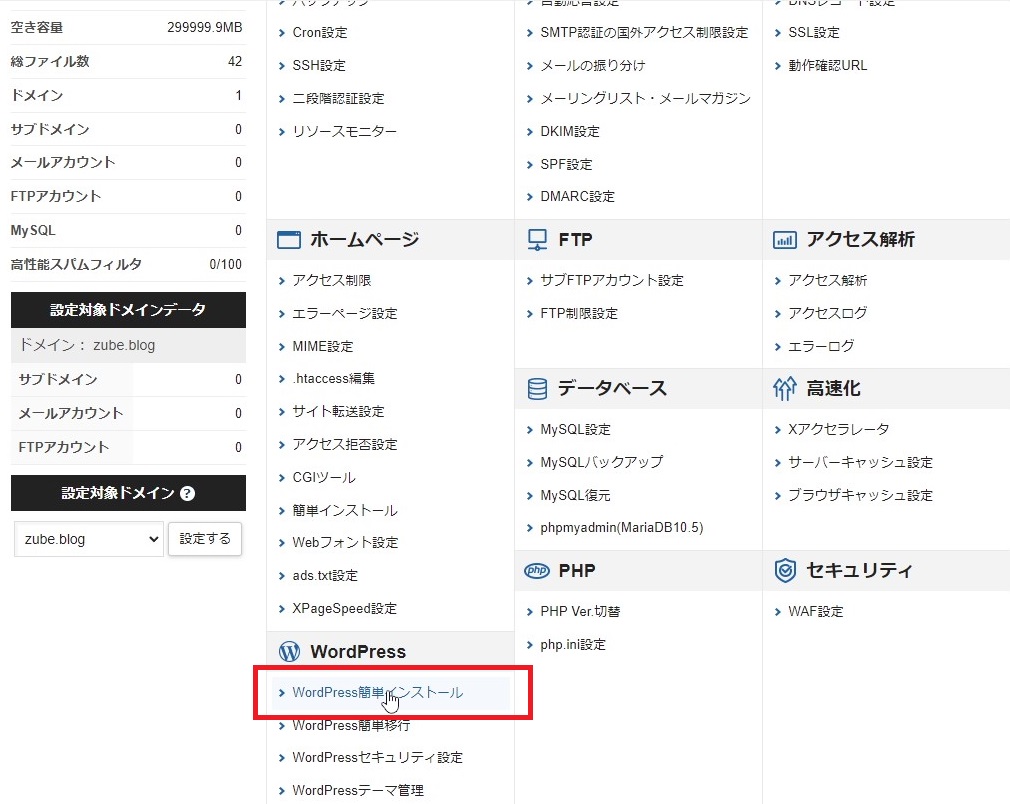Open DMARC設定
The image size is (1010, 804).
click(x=578, y=196)
